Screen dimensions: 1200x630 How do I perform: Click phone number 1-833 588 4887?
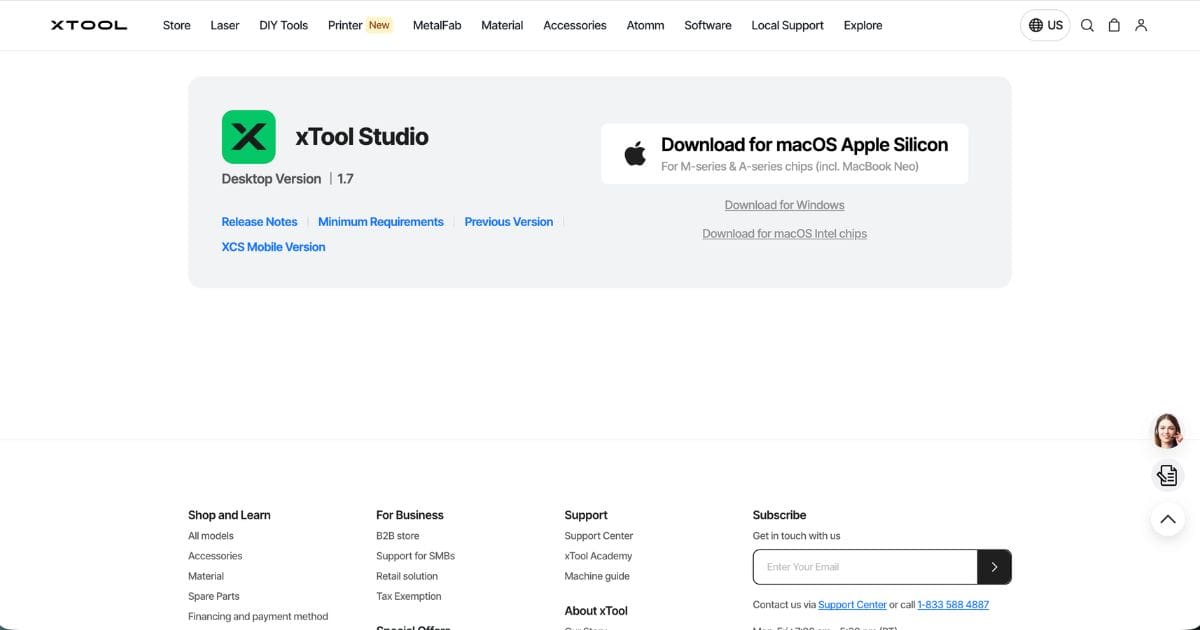[953, 605]
